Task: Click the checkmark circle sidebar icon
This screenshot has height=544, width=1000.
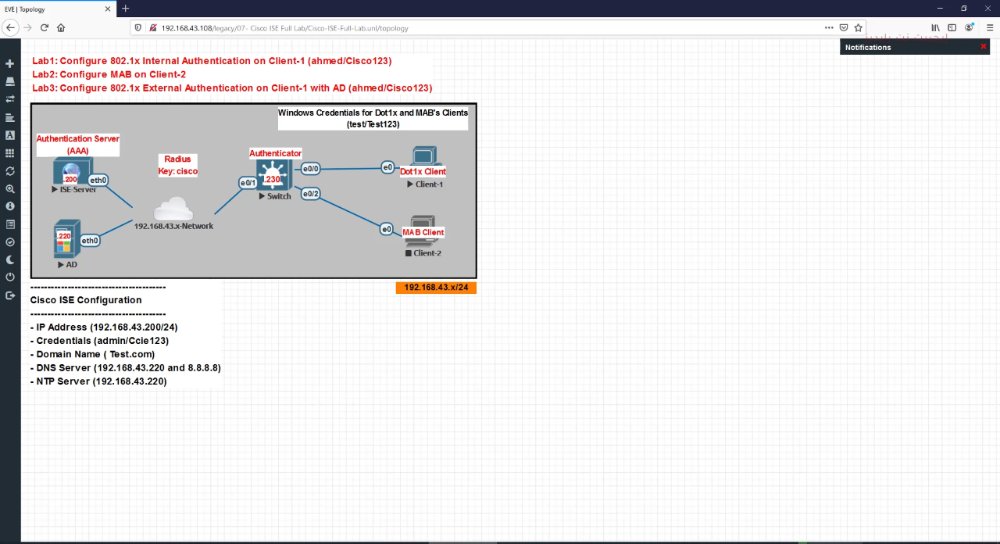Action: tap(10, 242)
